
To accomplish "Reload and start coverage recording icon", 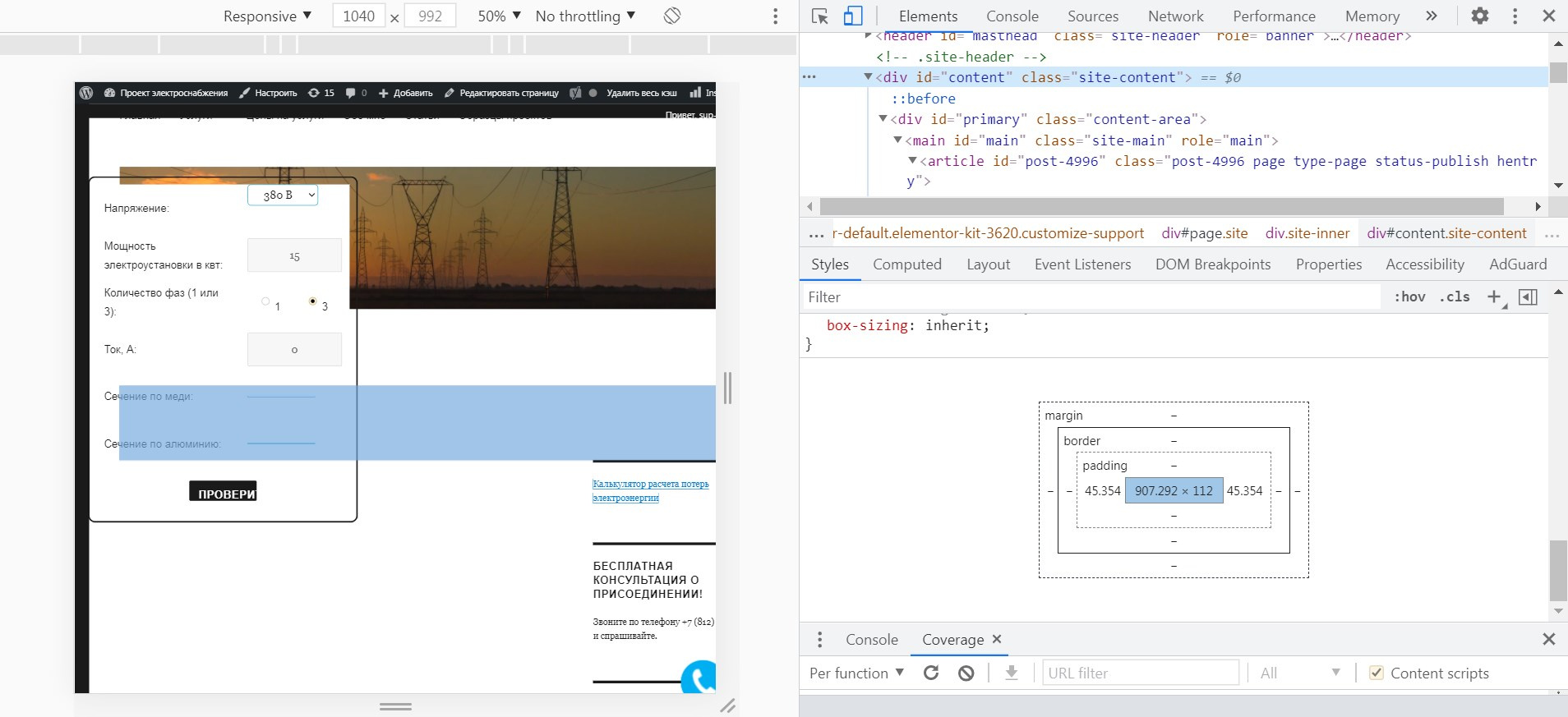I will coord(931,673).
